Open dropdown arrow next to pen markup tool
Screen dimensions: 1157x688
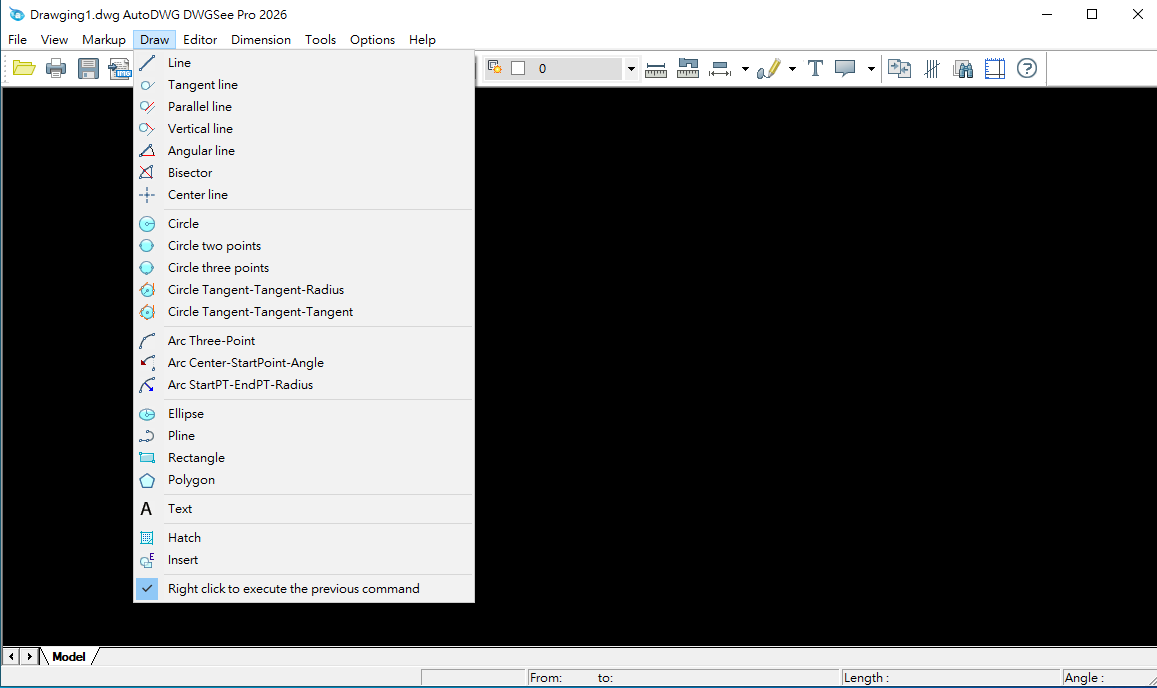tap(792, 69)
